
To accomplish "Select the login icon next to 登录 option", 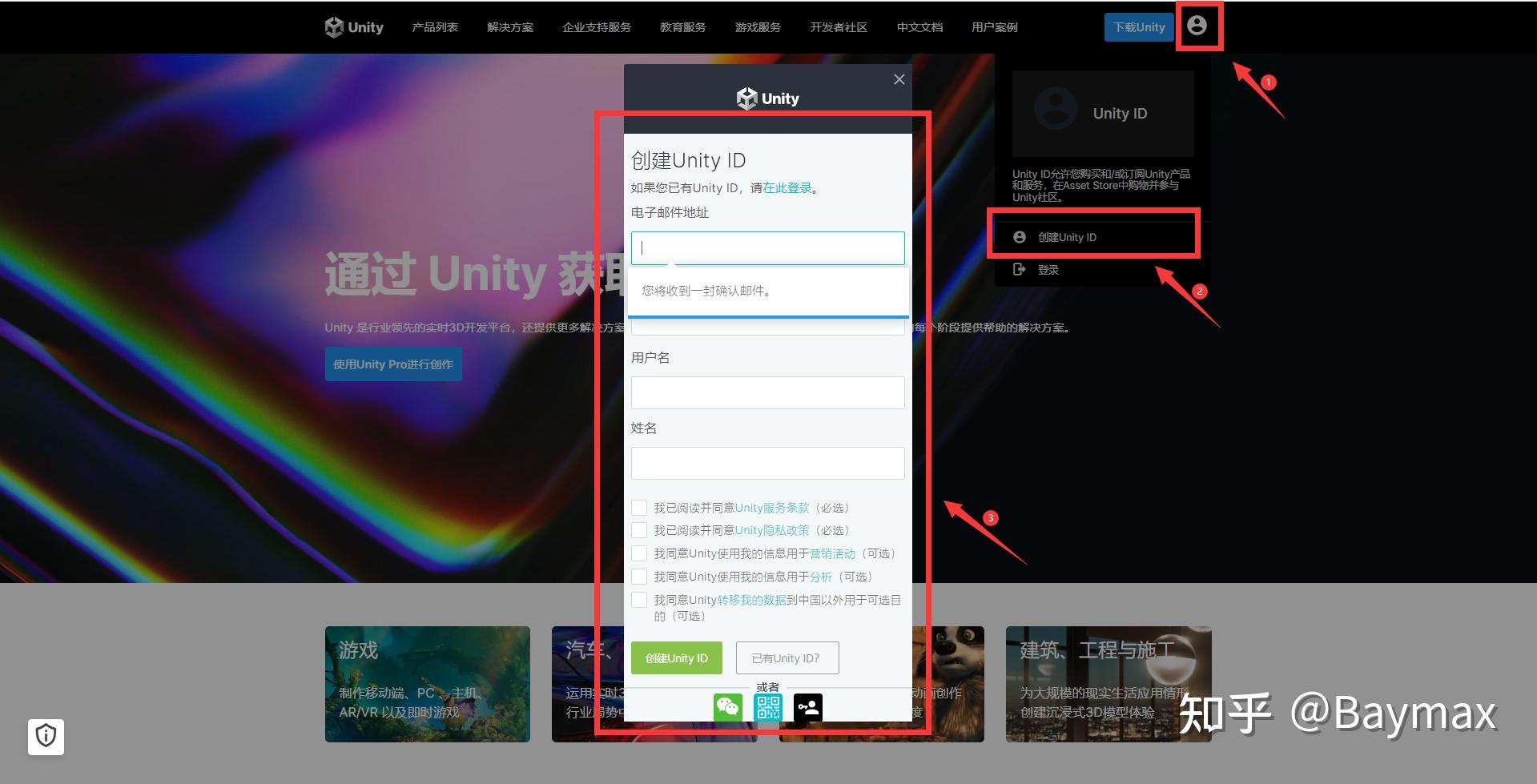I will (x=1019, y=269).
